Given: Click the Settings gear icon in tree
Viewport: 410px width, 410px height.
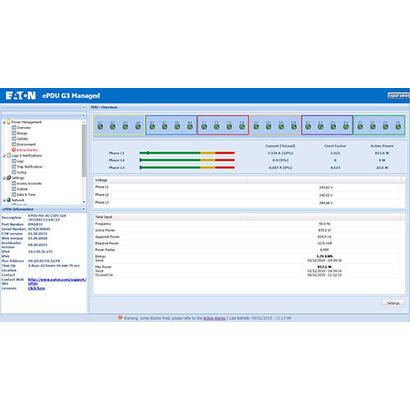Looking at the screenshot, I should [x=9, y=178].
